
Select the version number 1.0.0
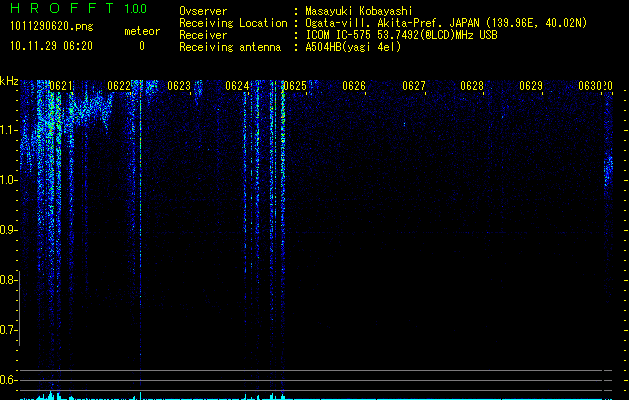[136, 8]
